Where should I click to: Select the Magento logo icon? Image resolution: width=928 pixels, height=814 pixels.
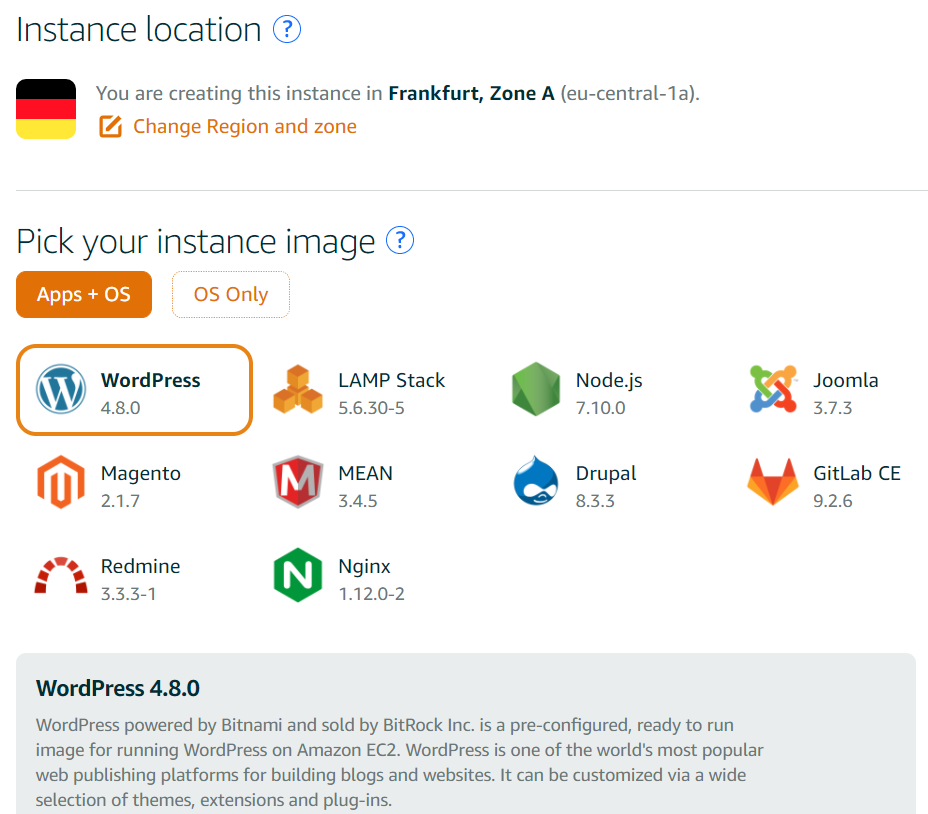(x=61, y=482)
